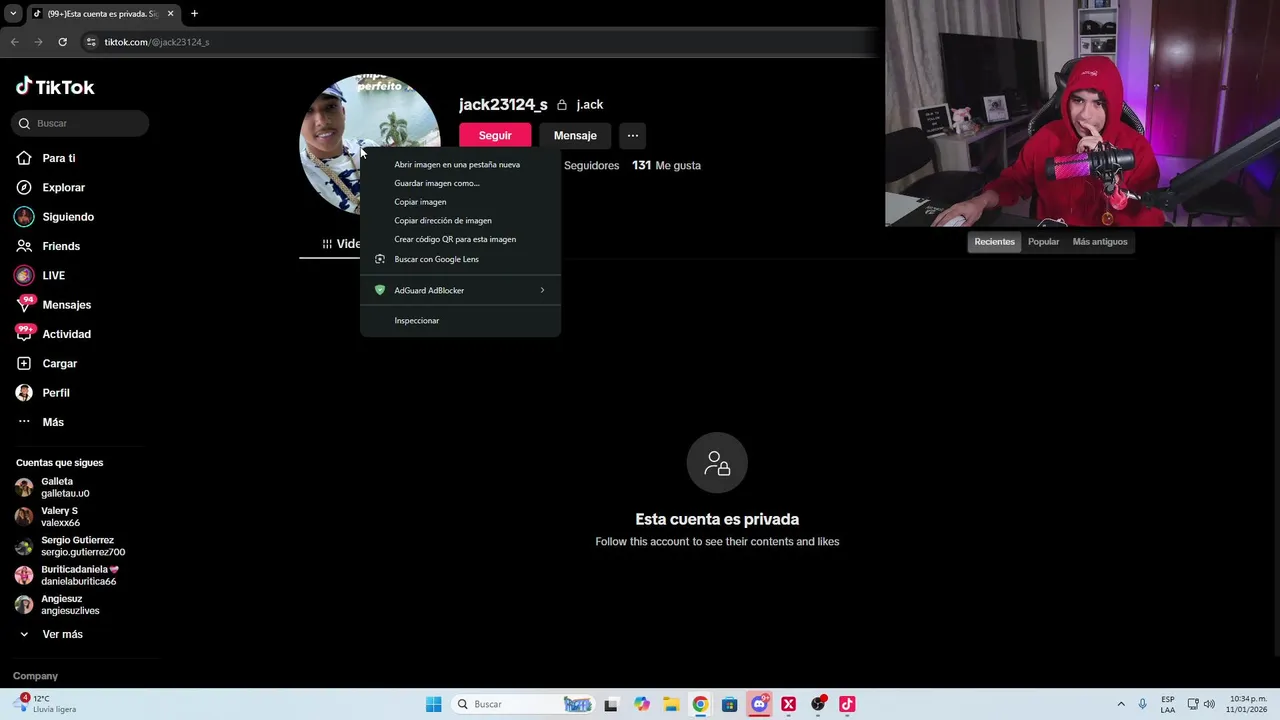
Task: Click Me gusta count 131
Action: click(x=666, y=165)
